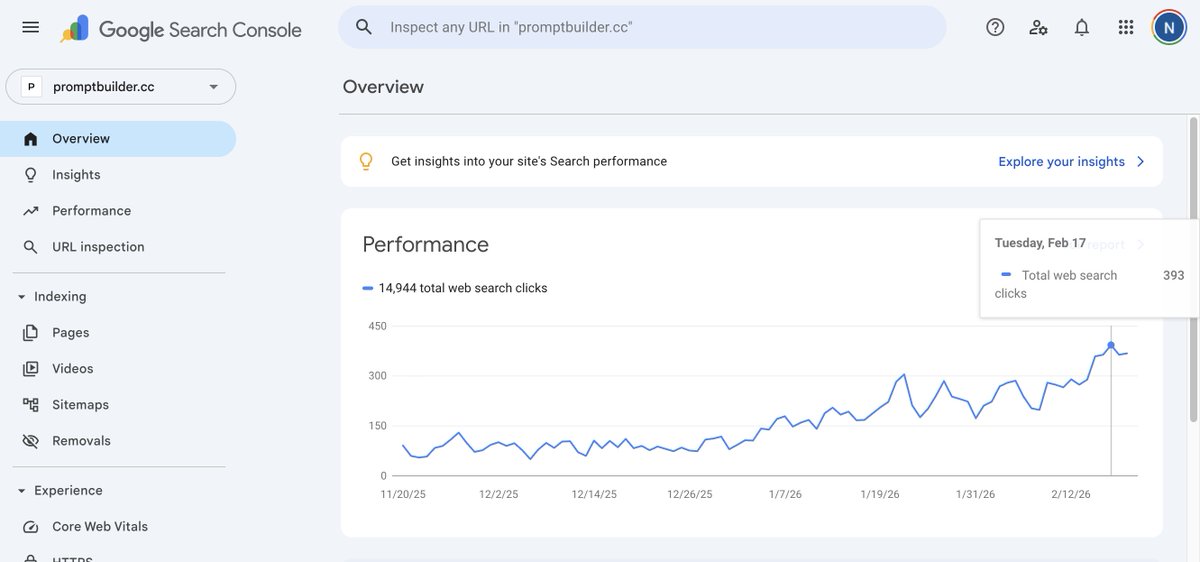Screen dimensions: 1200x562
Task: Click the 1/19/26 axis label
Action: (880, 494)
